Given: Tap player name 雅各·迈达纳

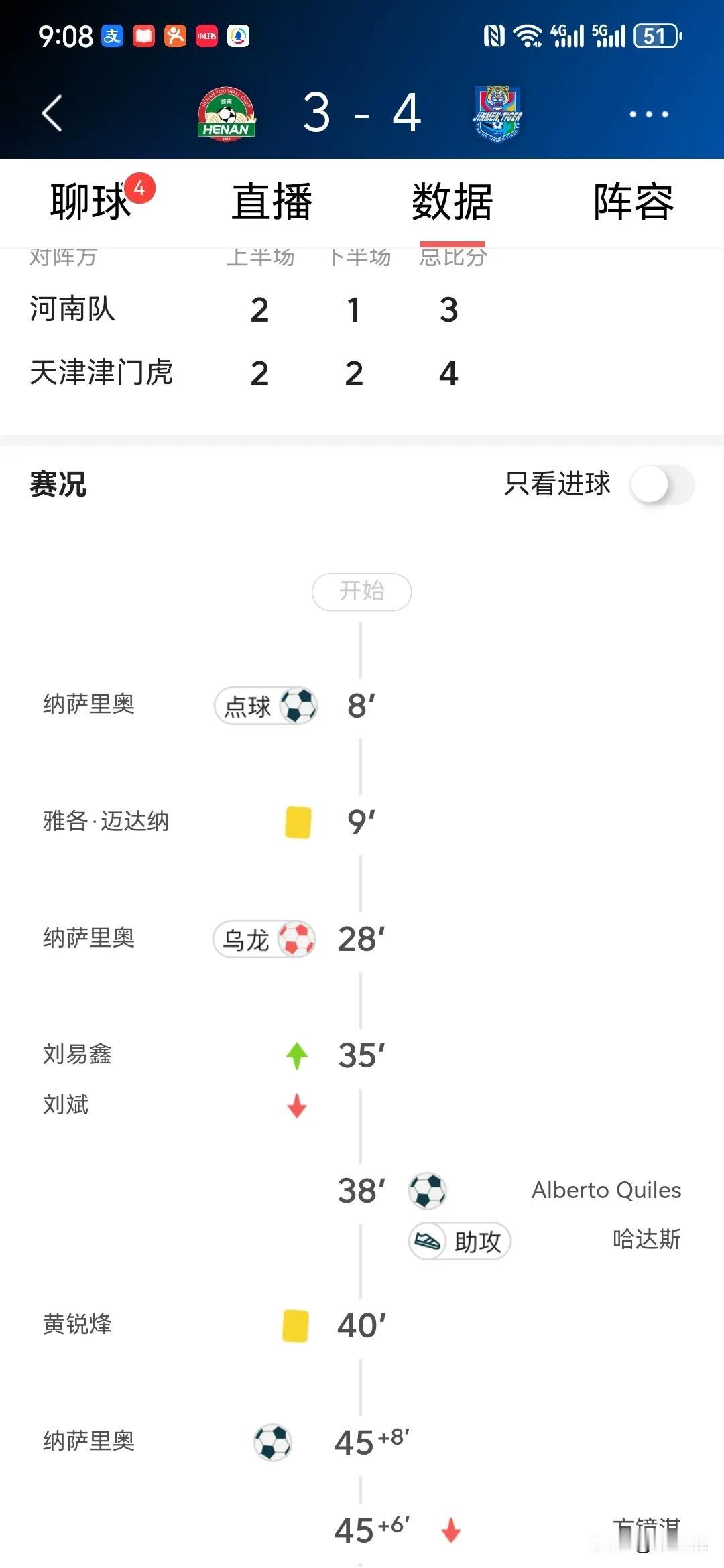Looking at the screenshot, I should pyautogui.click(x=106, y=822).
